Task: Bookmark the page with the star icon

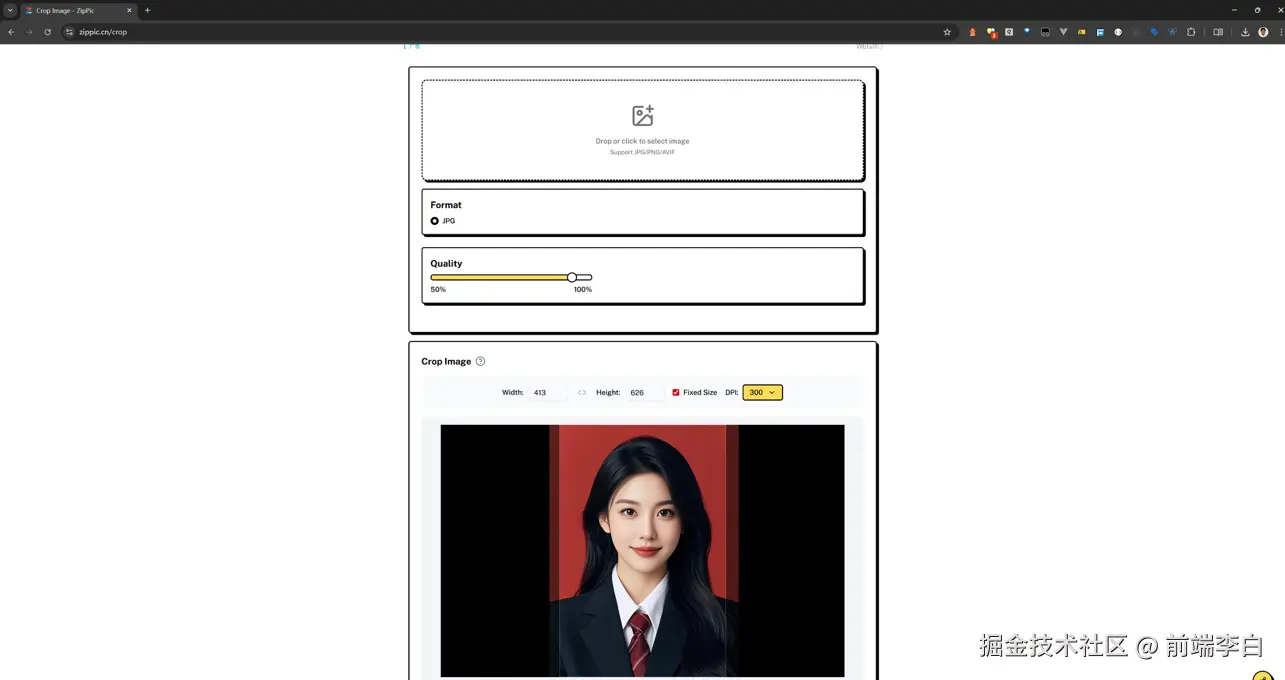Action: coord(947,31)
